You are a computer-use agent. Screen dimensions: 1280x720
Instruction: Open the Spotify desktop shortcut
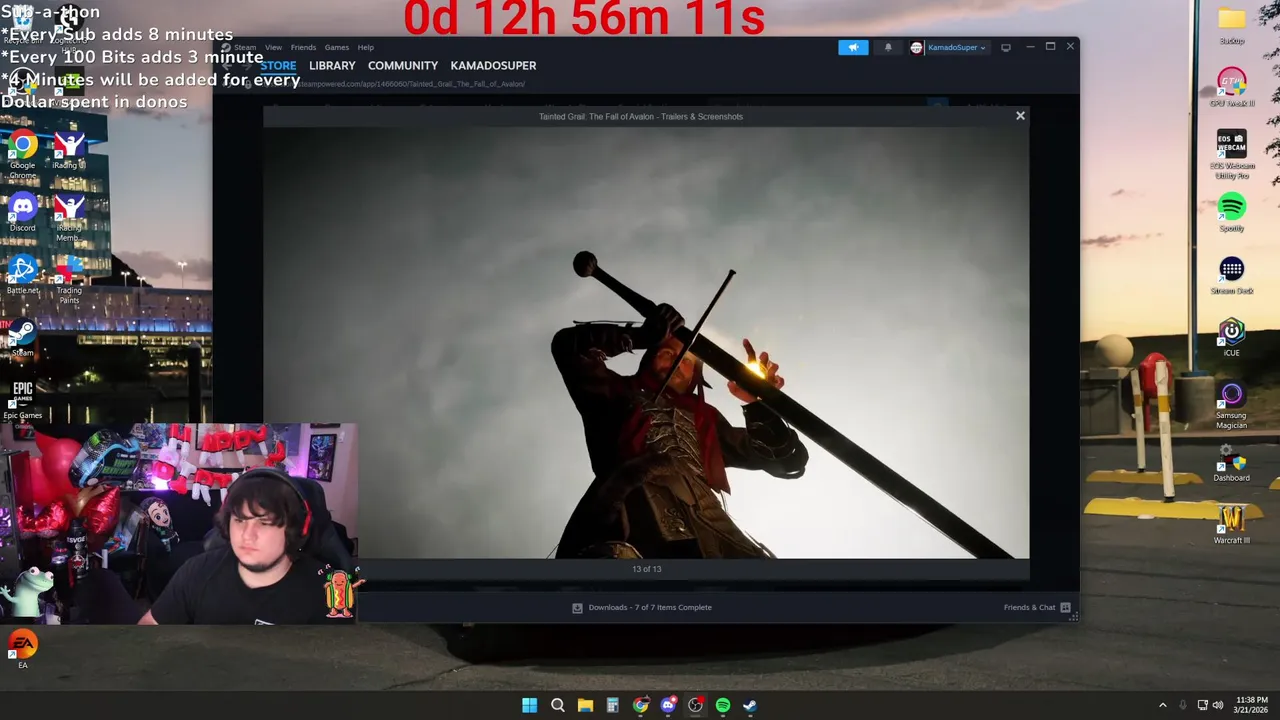pos(1231,213)
